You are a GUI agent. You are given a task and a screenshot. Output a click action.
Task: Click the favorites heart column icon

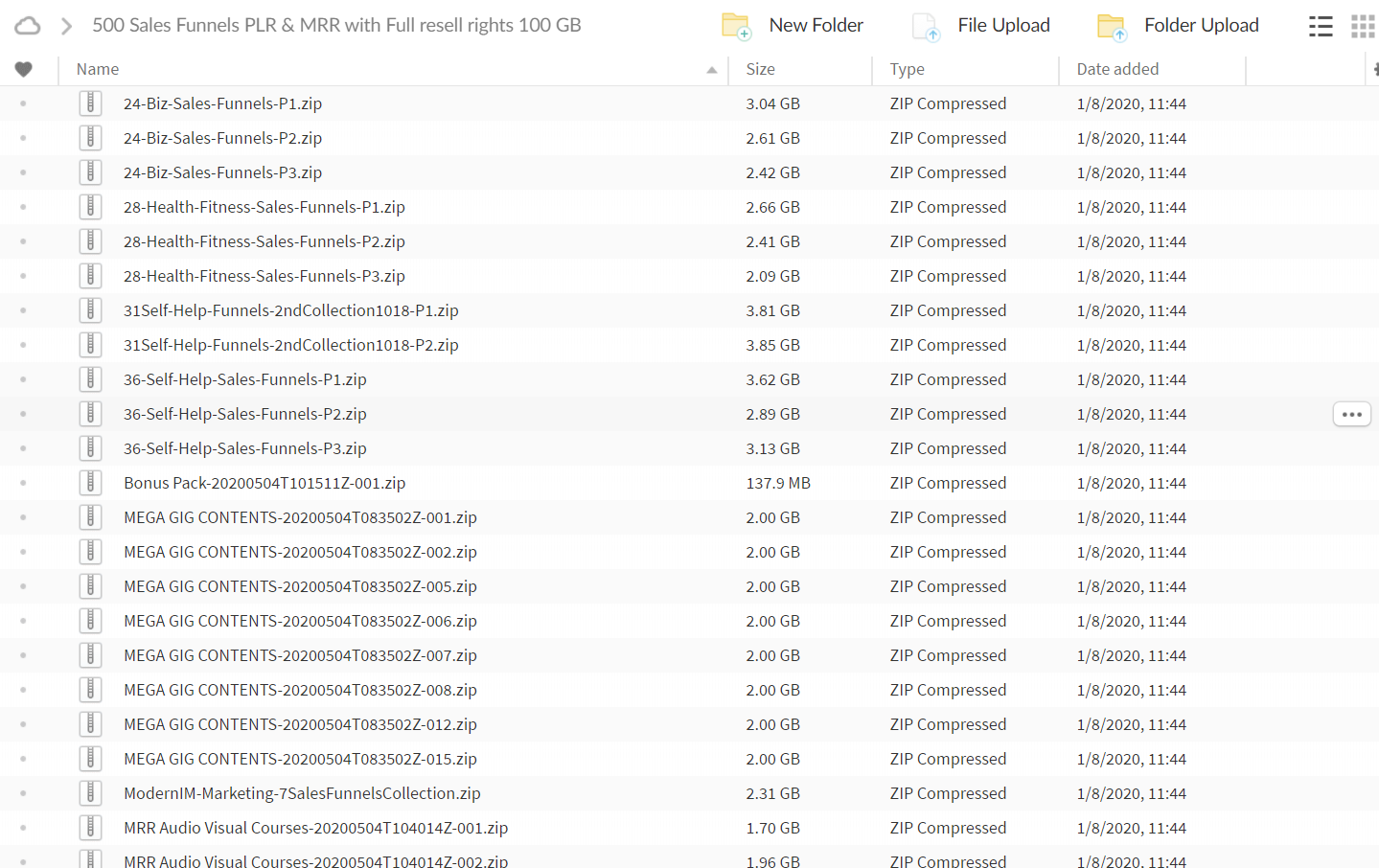pyautogui.click(x=24, y=69)
